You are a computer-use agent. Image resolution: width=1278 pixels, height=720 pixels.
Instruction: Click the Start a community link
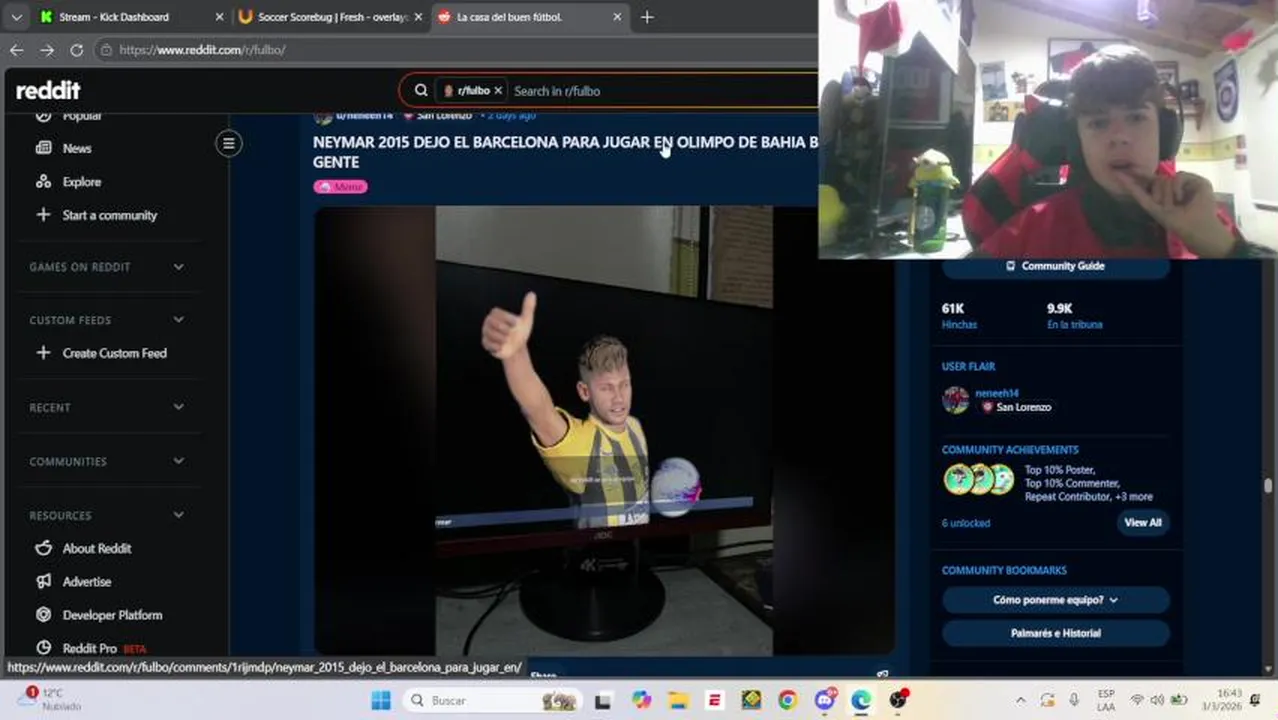[110, 215]
